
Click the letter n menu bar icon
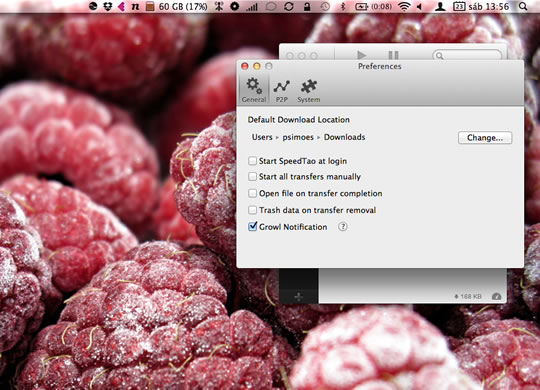pos(135,6)
